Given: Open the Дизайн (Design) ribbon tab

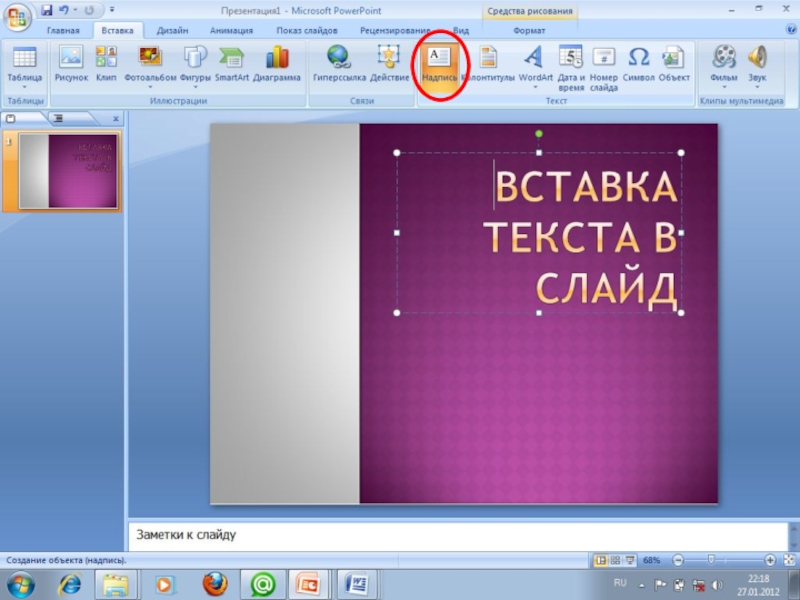Looking at the screenshot, I should (172, 31).
